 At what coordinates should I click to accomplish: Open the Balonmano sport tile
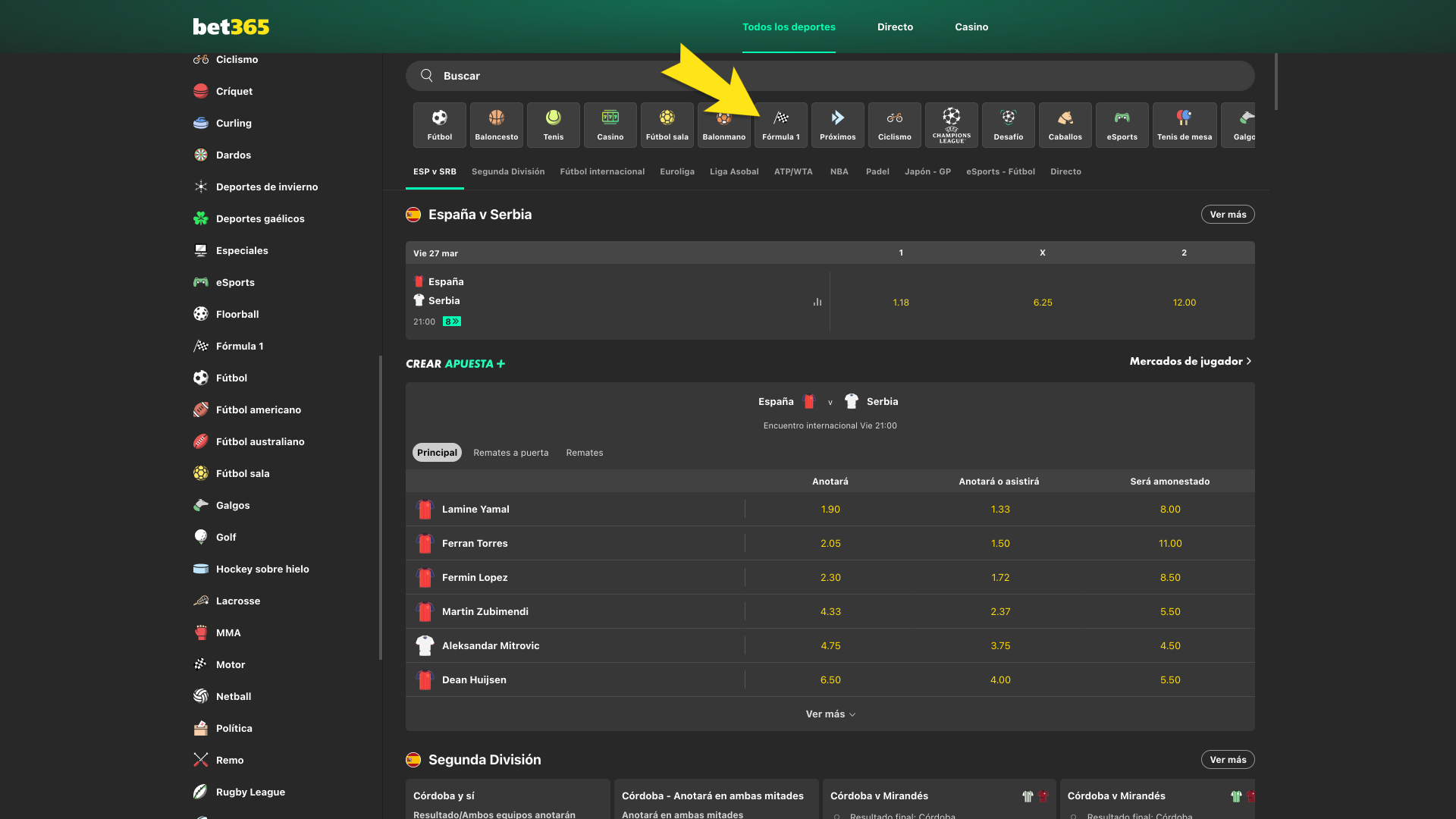pyautogui.click(x=723, y=125)
